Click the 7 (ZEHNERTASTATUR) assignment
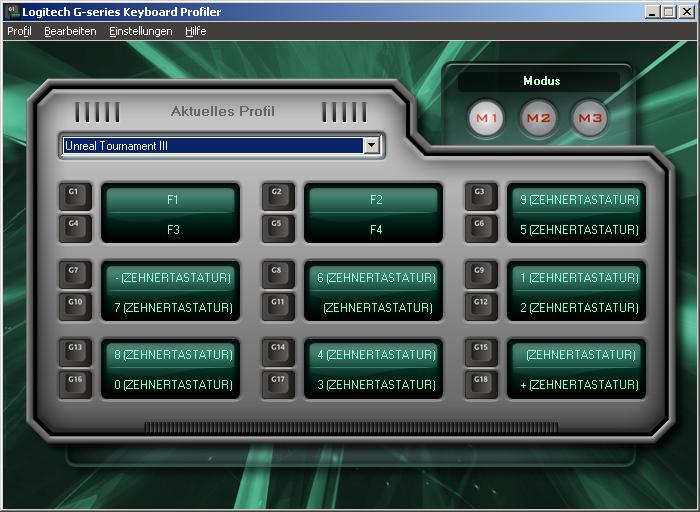This screenshot has height=512, width=700. coord(171,308)
